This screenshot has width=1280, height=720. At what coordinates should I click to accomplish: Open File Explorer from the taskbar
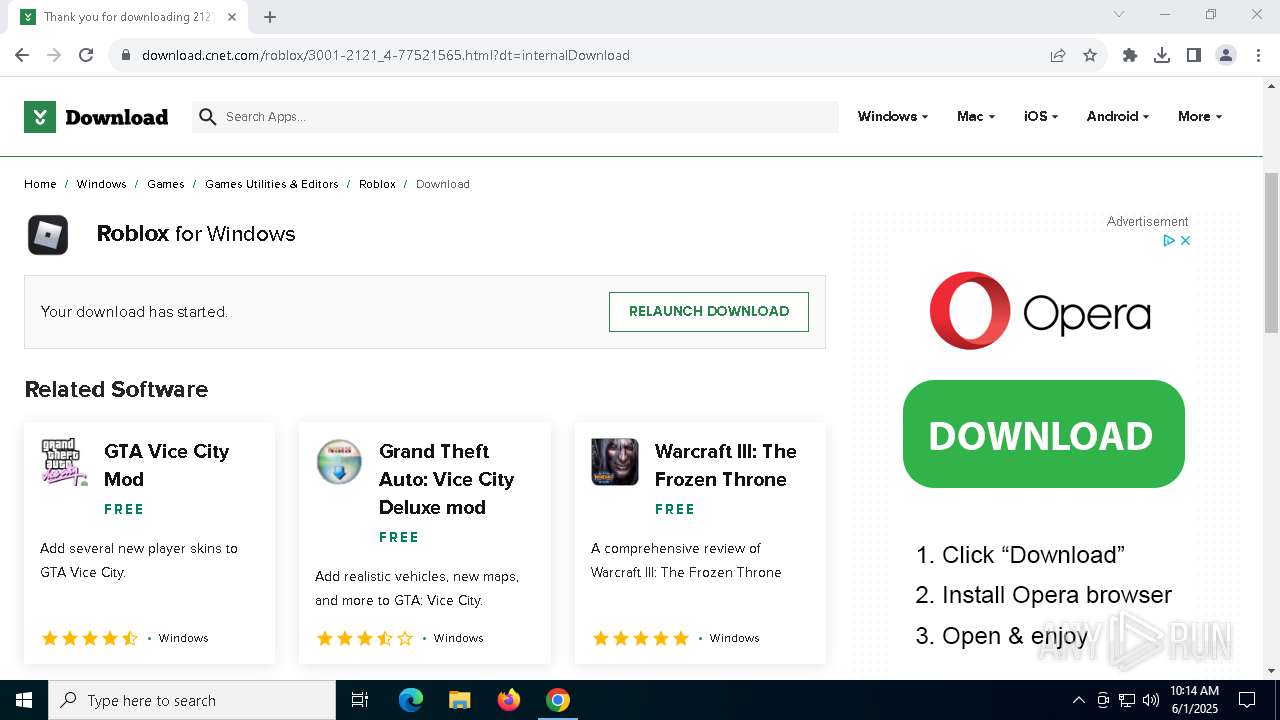pyautogui.click(x=459, y=700)
